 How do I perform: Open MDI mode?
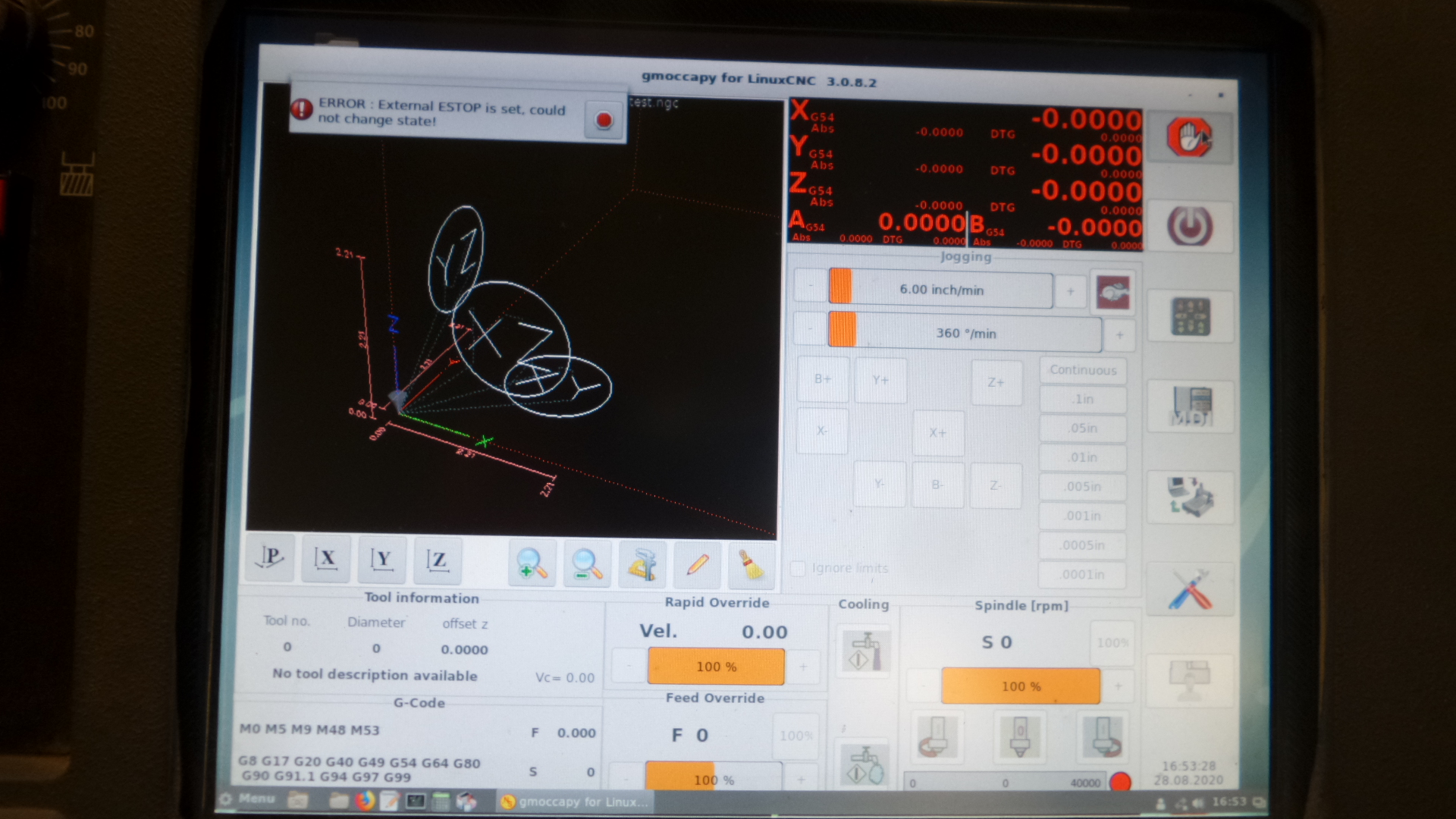[1191, 406]
